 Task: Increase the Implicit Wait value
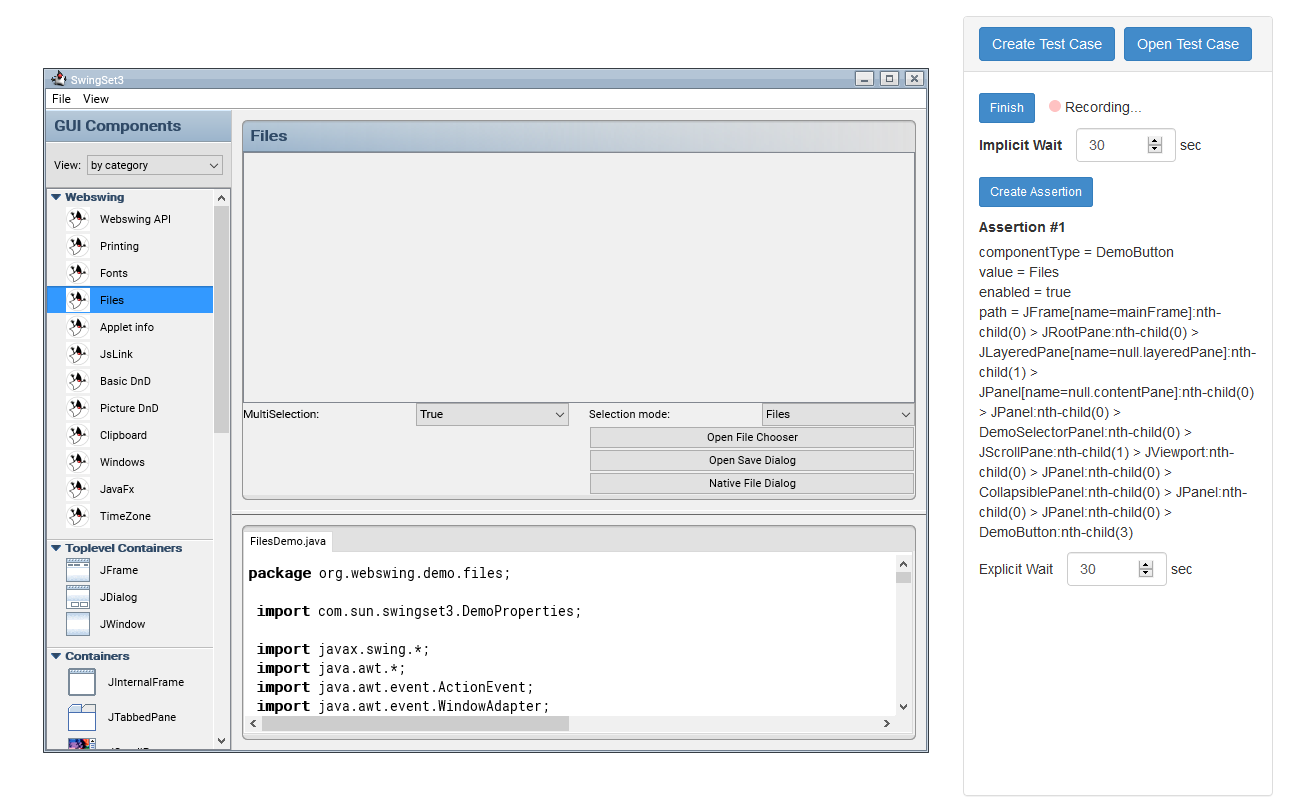[x=1155, y=141]
